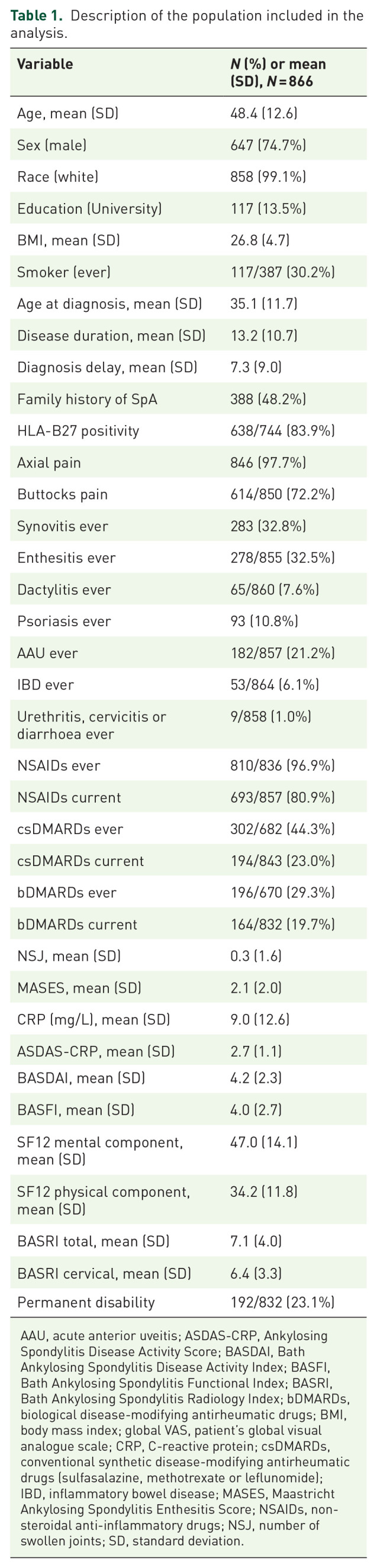Select the "BASDAI, mean (SD)" row label
Screen dimensions: 377x1568
tap(81, 1078)
